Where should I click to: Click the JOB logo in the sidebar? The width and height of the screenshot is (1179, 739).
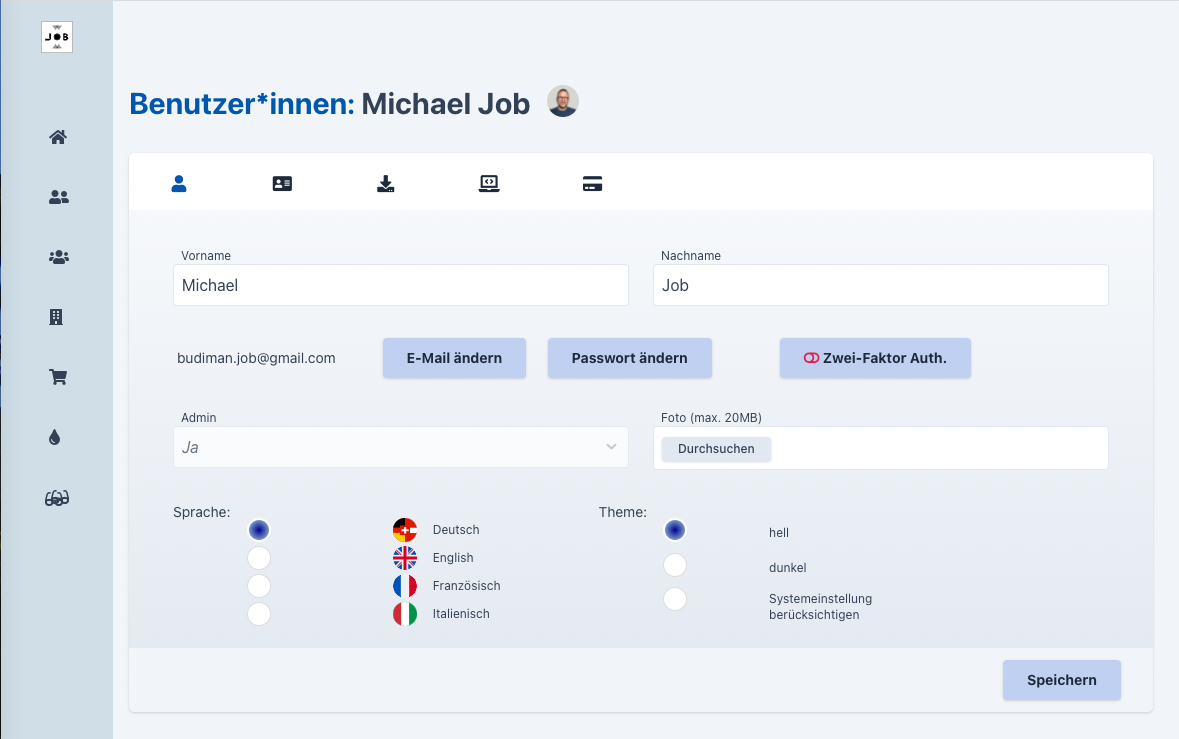click(57, 37)
